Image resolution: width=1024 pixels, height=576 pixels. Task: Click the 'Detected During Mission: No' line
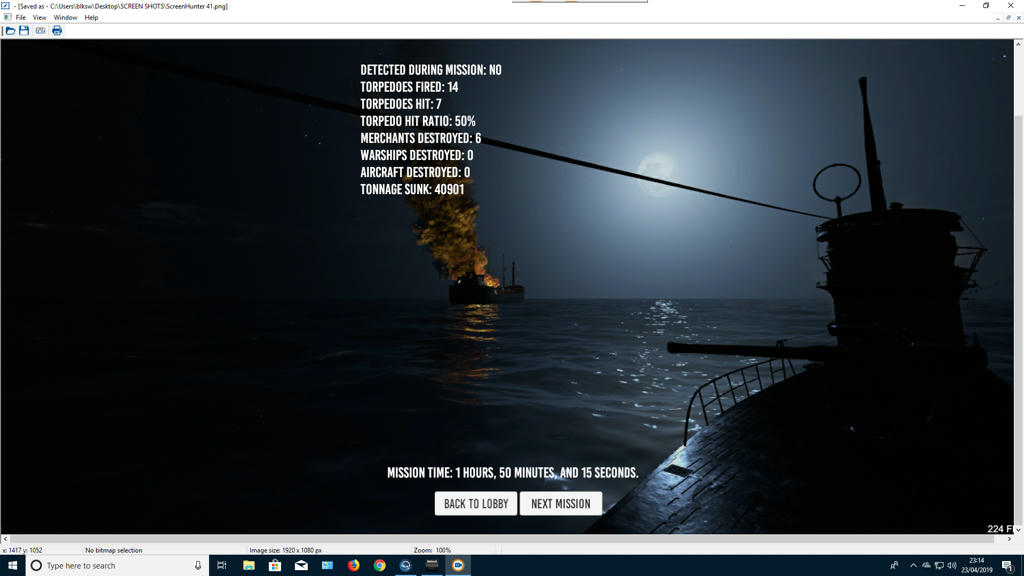[431, 70]
